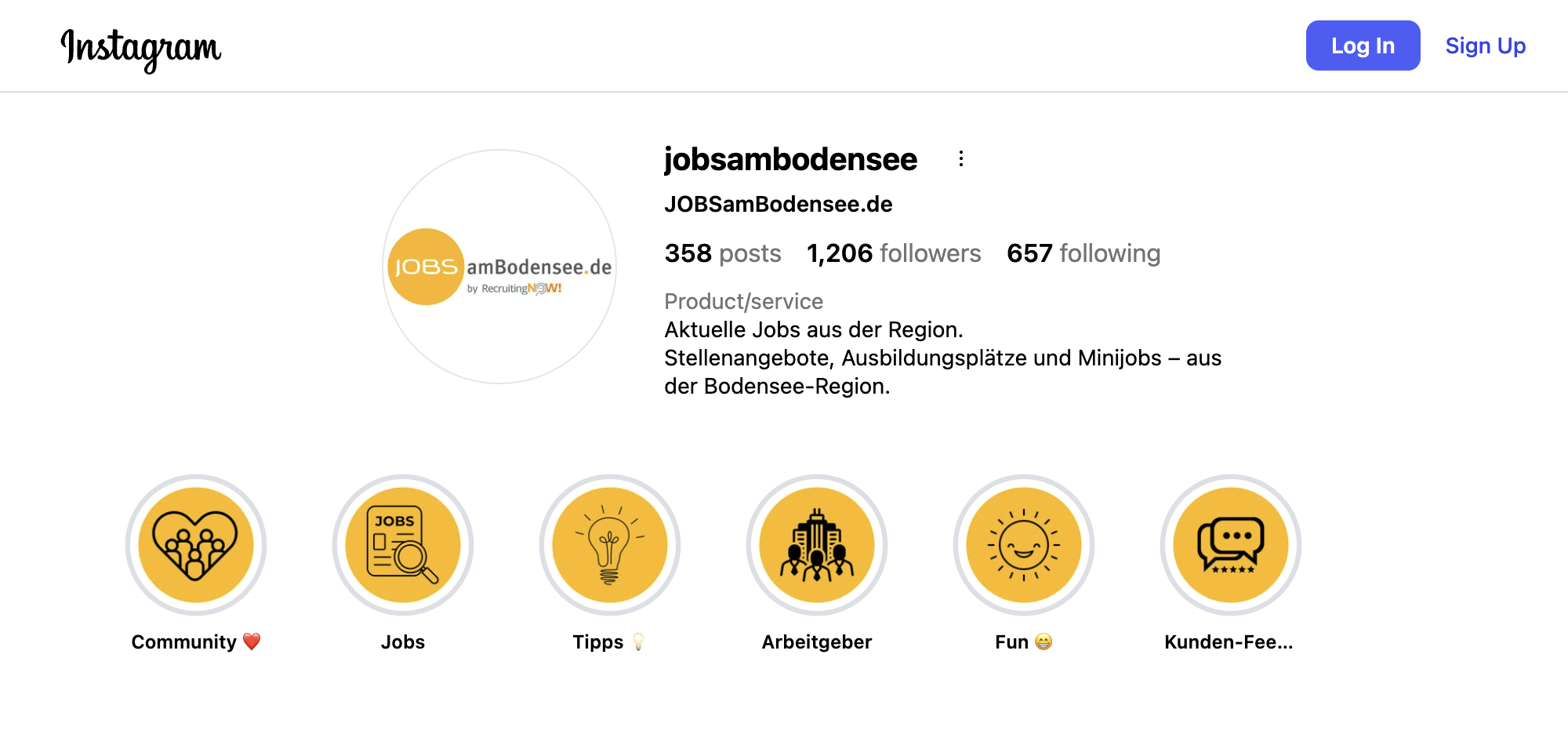Open the Tipps lightbulb highlight icon

[610, 545]
